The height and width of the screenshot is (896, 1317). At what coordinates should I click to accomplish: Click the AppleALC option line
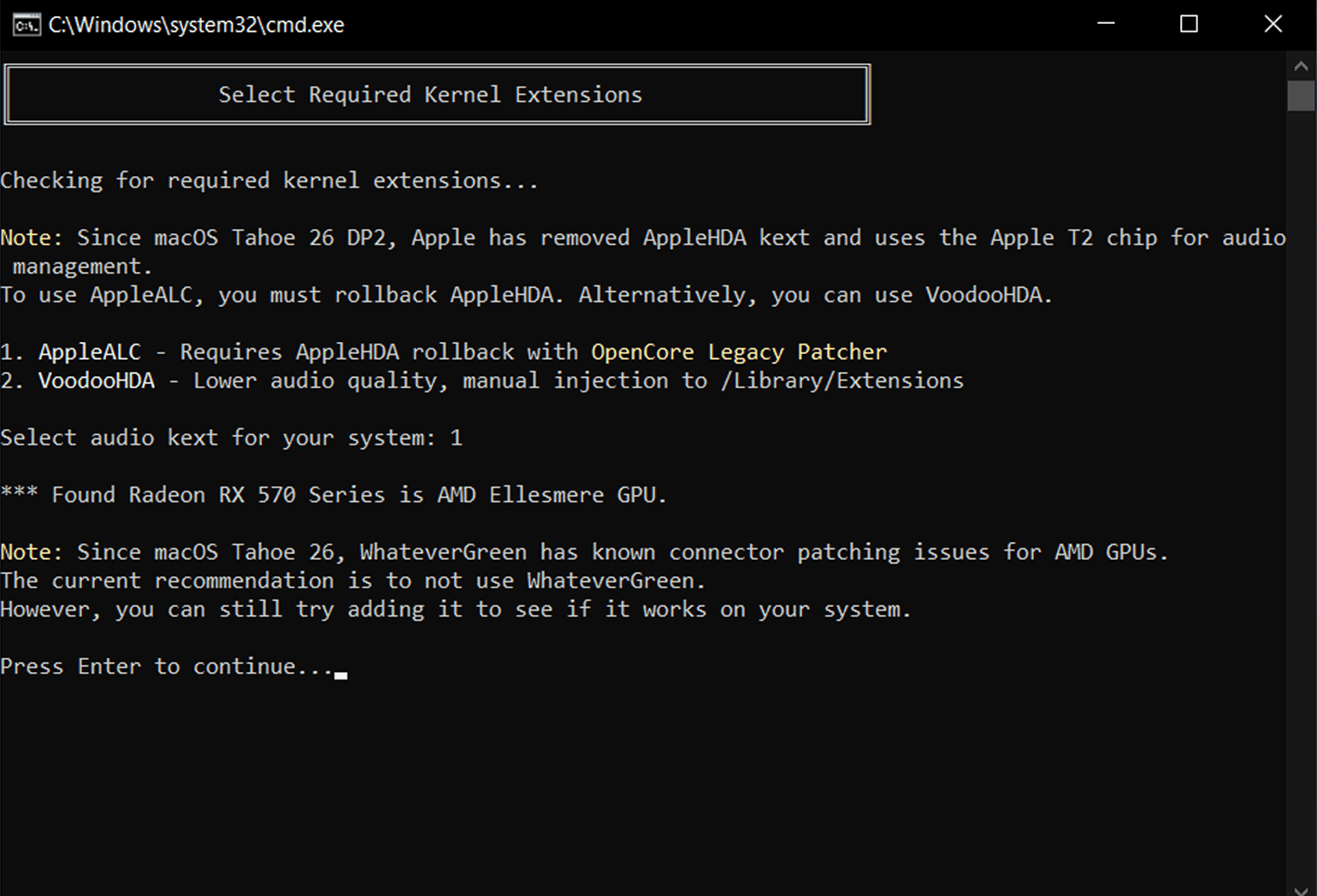tap(444, 352)
